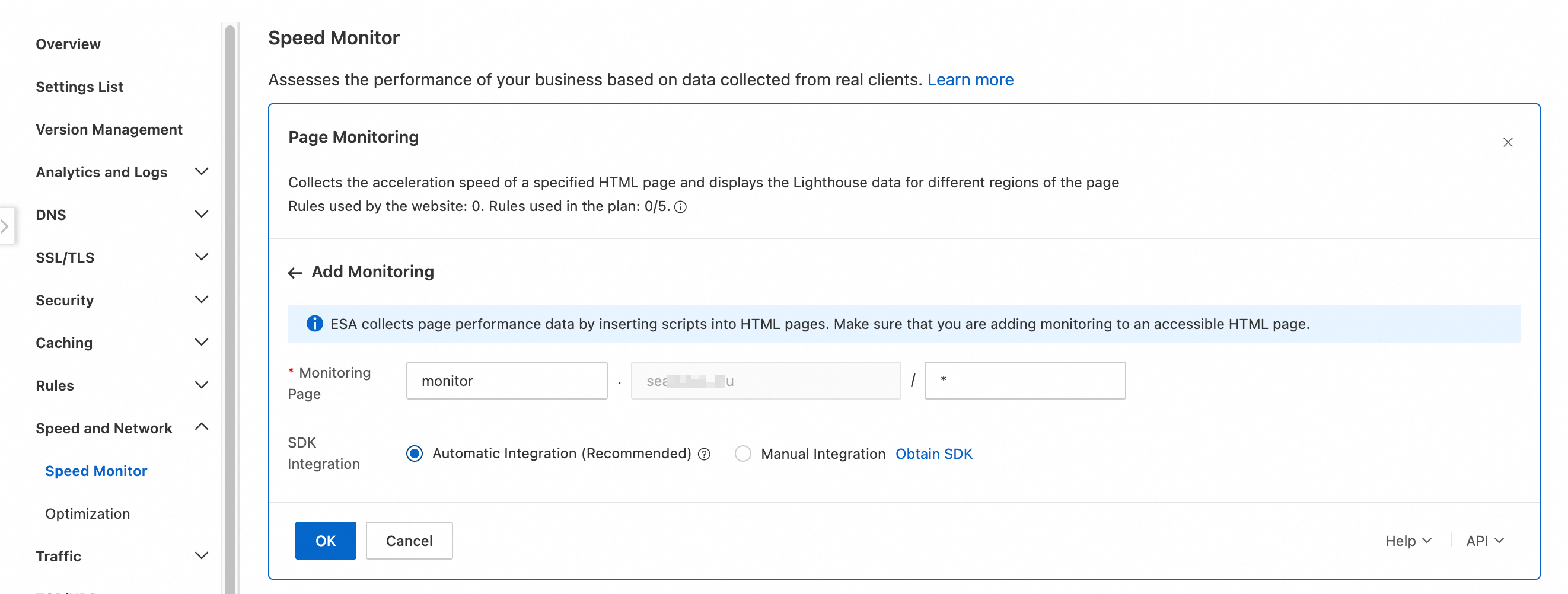The height and width of the screenshot is (594, 1568).
Task: Click the disabled domain name field
Action: click(x=766, y=381)
